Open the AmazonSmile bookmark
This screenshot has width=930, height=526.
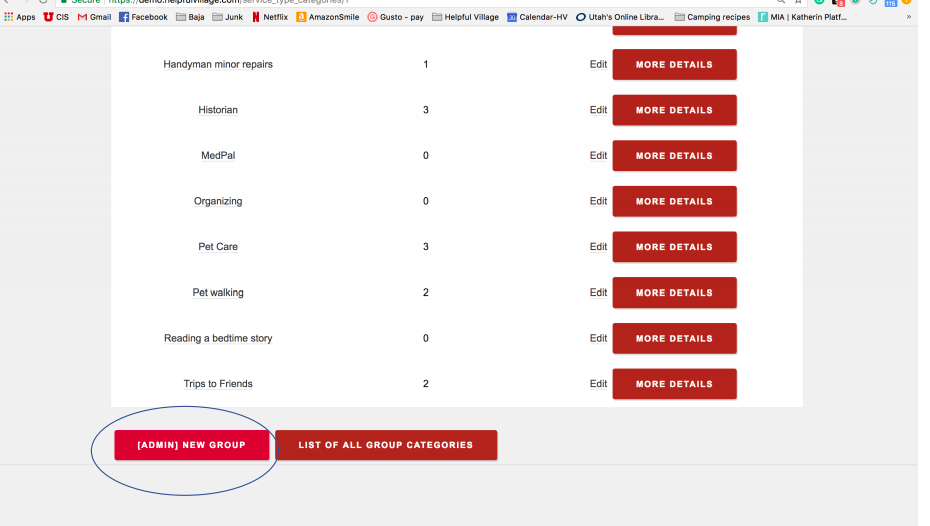tap(328, 17)
